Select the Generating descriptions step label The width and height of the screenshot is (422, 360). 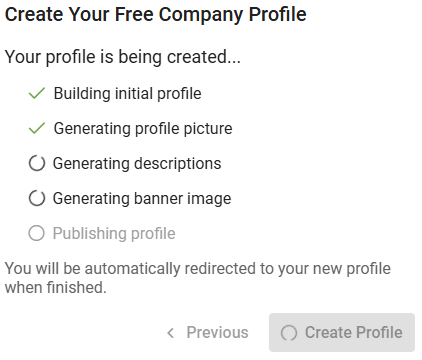coord(137,164)
